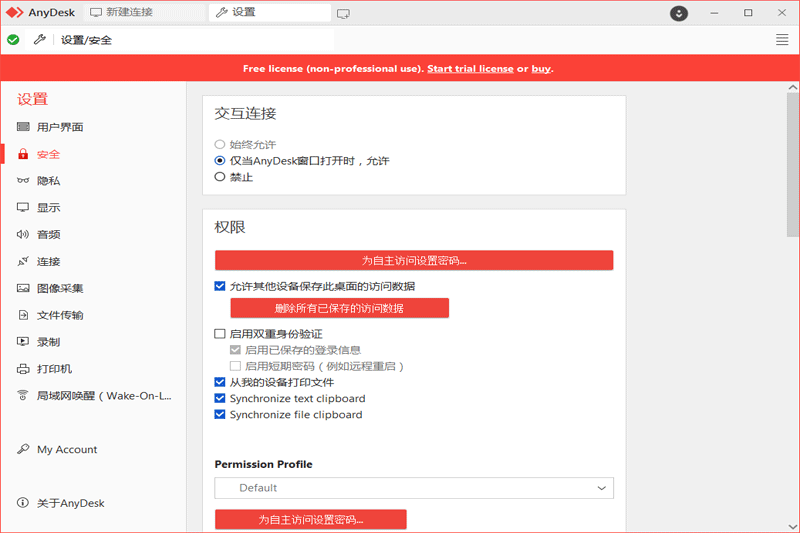Expand the Permission Profile Default dropdown
The height and width of the screenshot is (533, 800).
414,488
